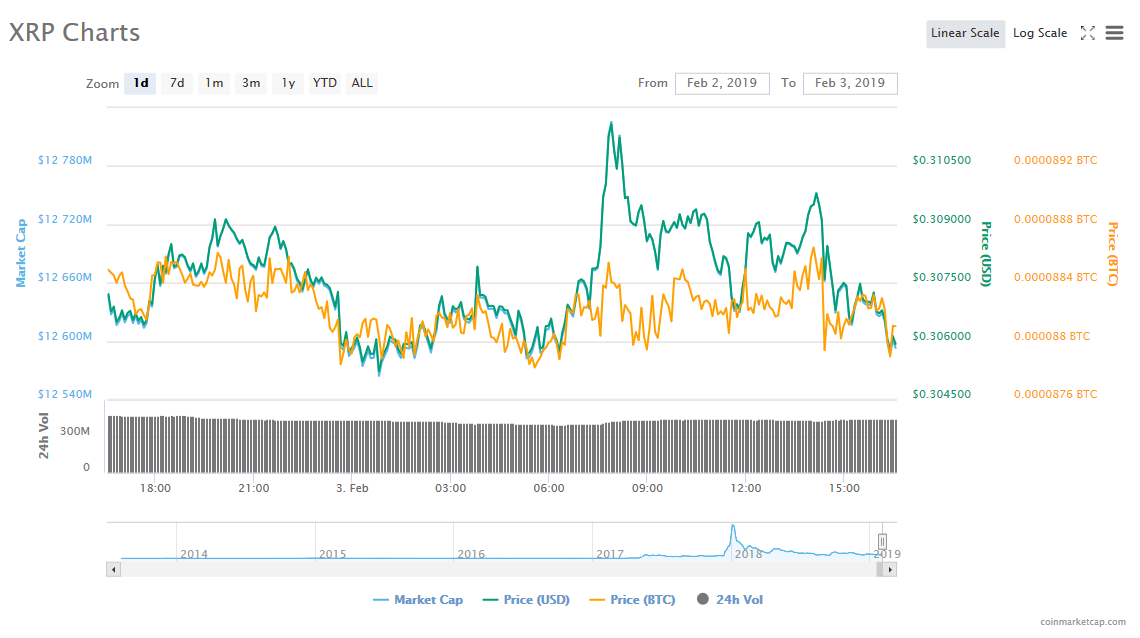Image resolution: width=1140 pixels, height=638 pixels.
Task: Set zoom range to 1m
Action: [214, 83]
